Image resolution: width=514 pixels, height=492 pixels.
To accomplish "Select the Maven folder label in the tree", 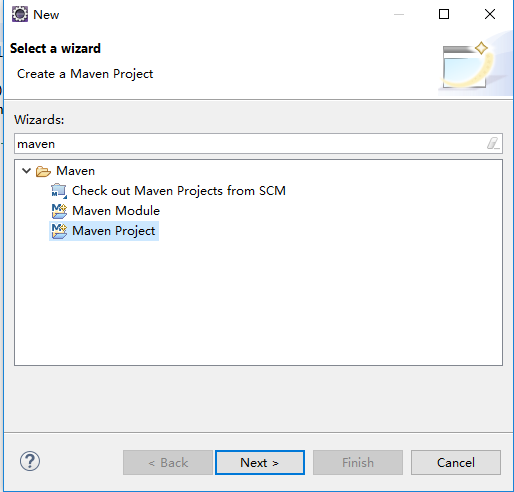I will [x=76, y=171].
